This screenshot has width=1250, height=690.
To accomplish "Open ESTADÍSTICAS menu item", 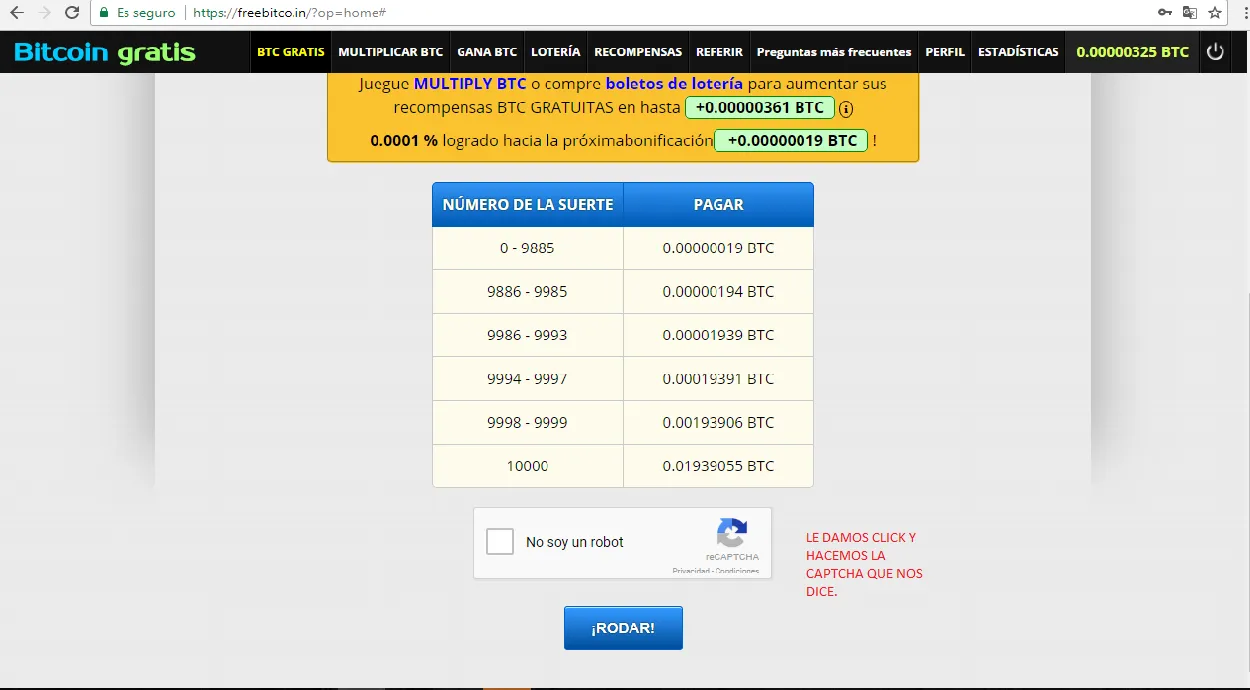I will coord(1018,52).
